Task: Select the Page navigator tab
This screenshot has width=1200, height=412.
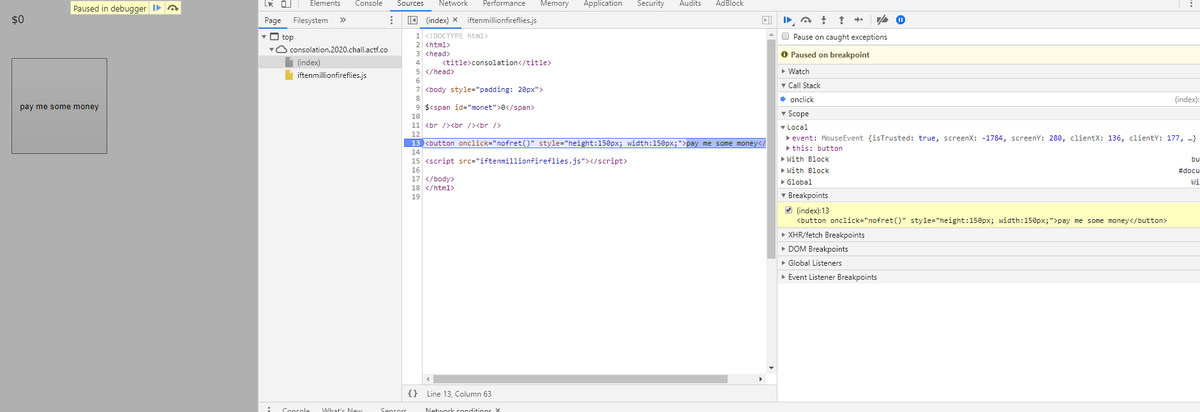Action: [271, 21]
